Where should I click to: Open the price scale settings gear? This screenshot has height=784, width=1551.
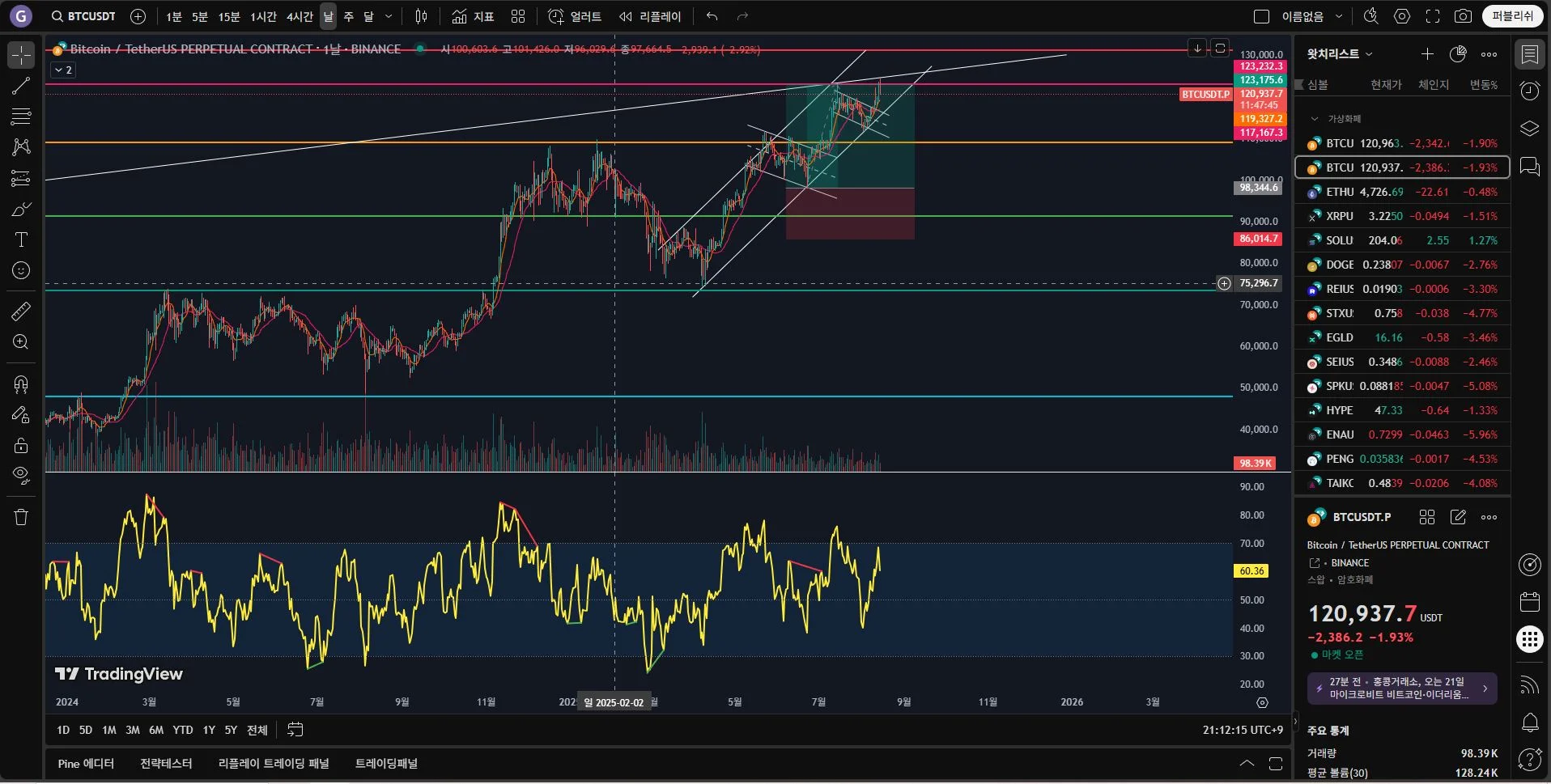1262,702
